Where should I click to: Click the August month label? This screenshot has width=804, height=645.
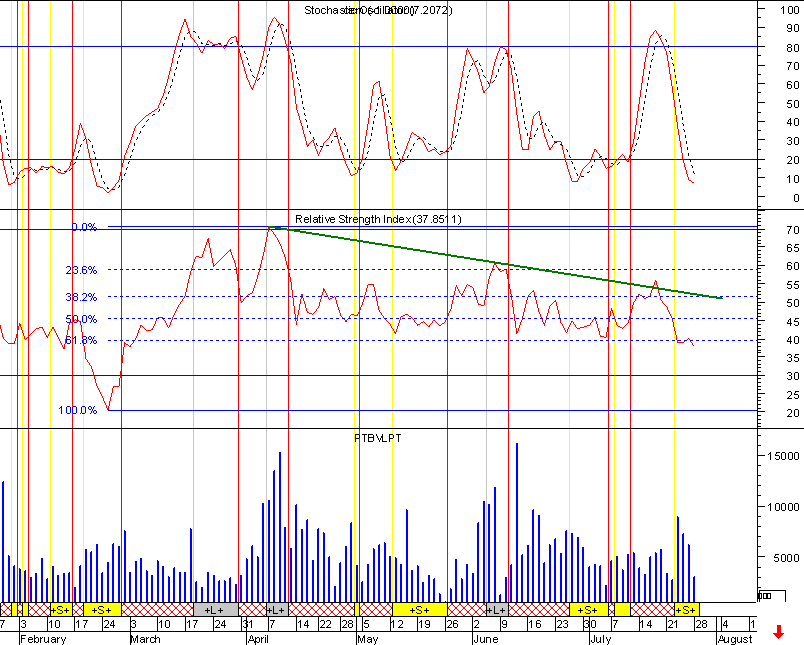(735, 639)
